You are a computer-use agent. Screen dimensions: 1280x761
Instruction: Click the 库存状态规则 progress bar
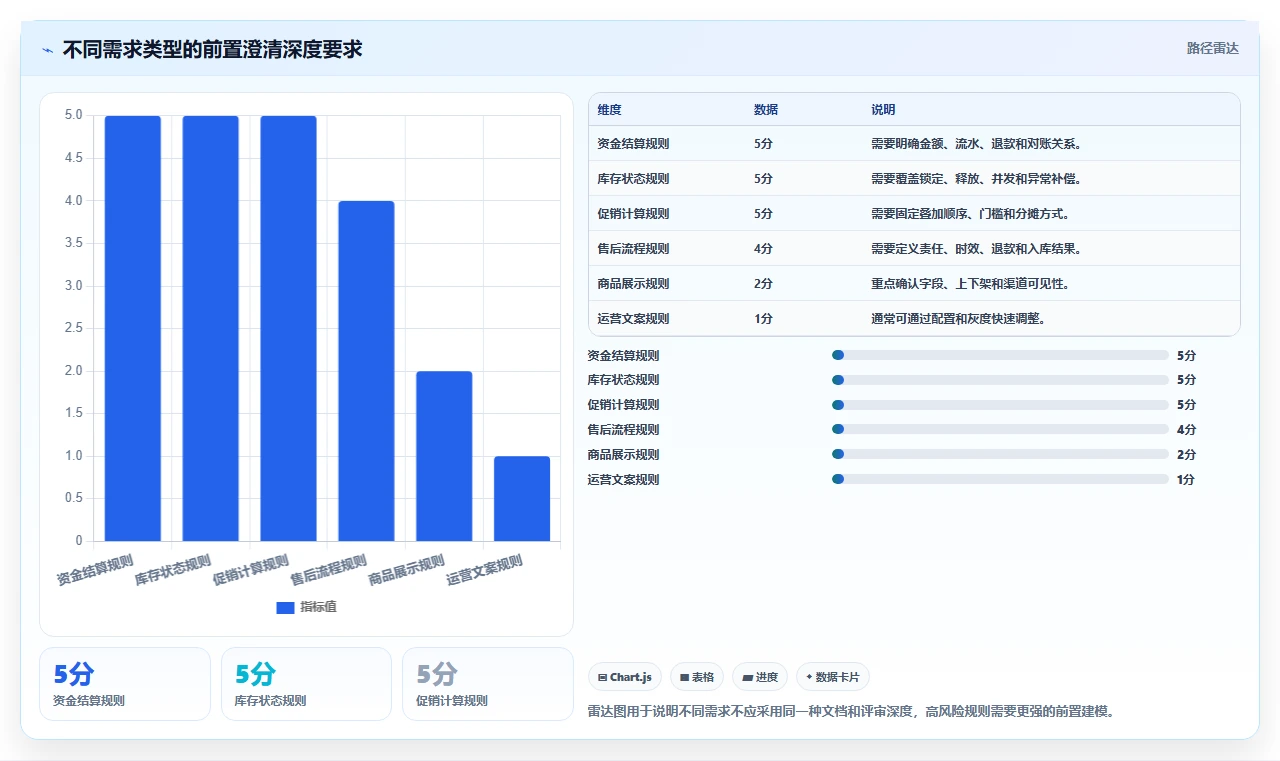(1000, 380)
